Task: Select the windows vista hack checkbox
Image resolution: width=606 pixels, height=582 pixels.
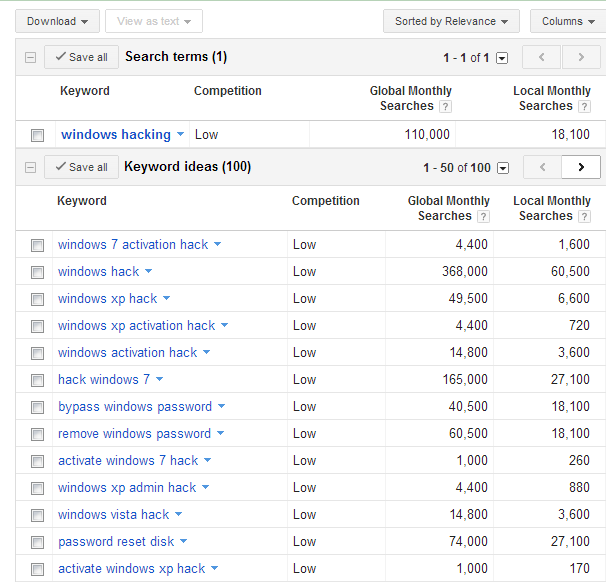Action: coord(37,515)
